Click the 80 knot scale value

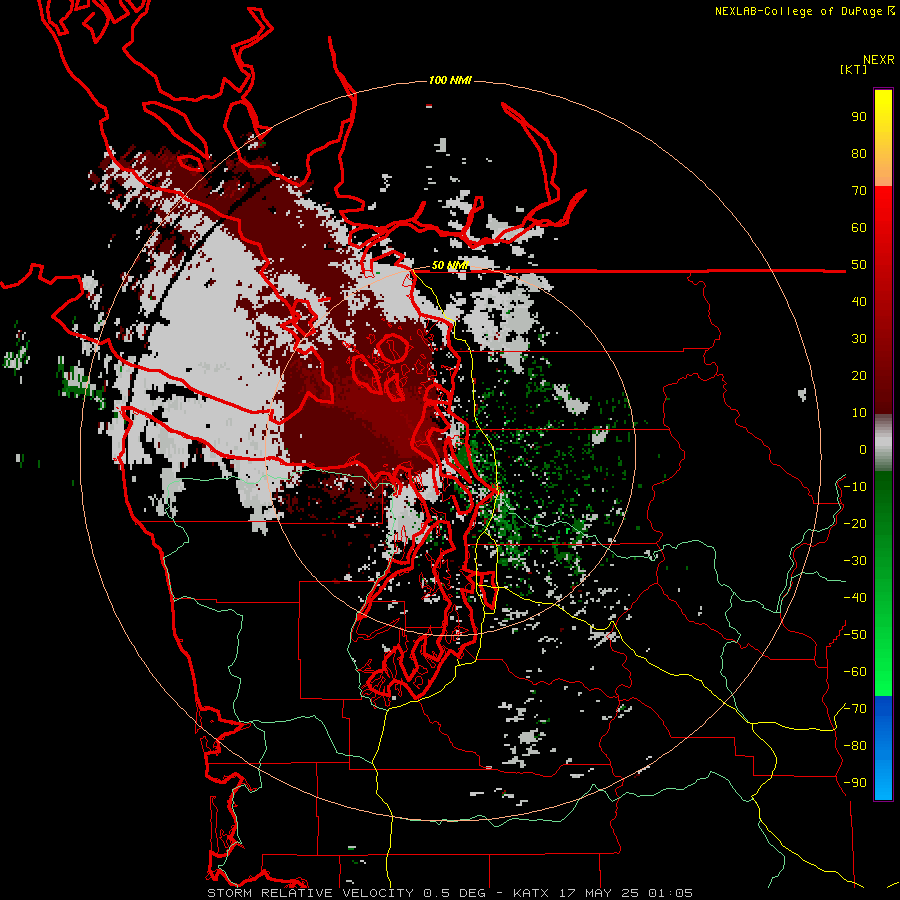[859, 154]
